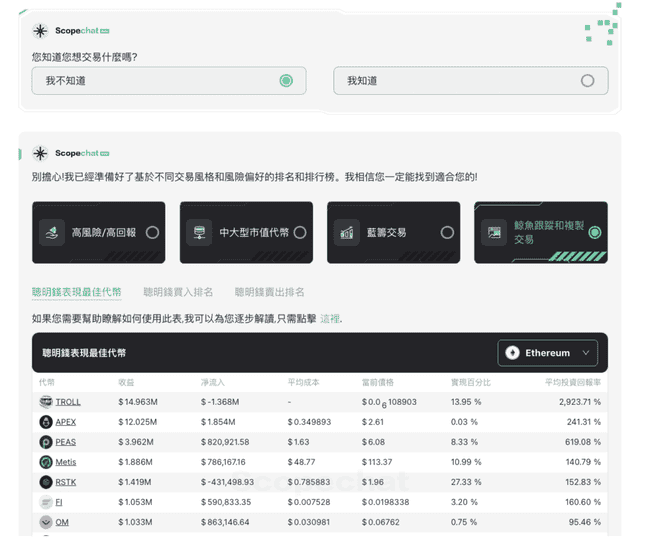This screenshot has height=538, width=650.
Task: Click the 這裡 help link
Action: point(330,319)
